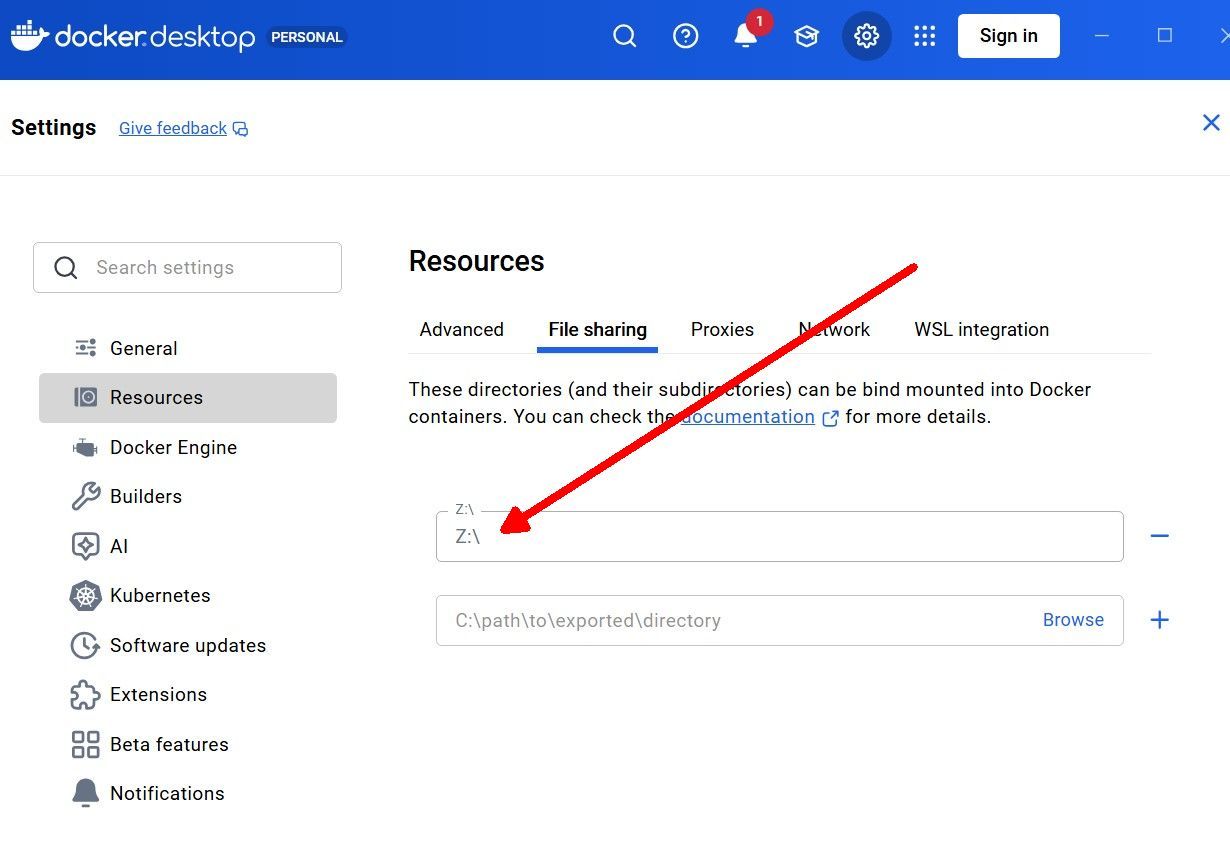Screen dimensions: 1230x852
Task: Open the Give feedback link
Action: [x=183, y=128]
